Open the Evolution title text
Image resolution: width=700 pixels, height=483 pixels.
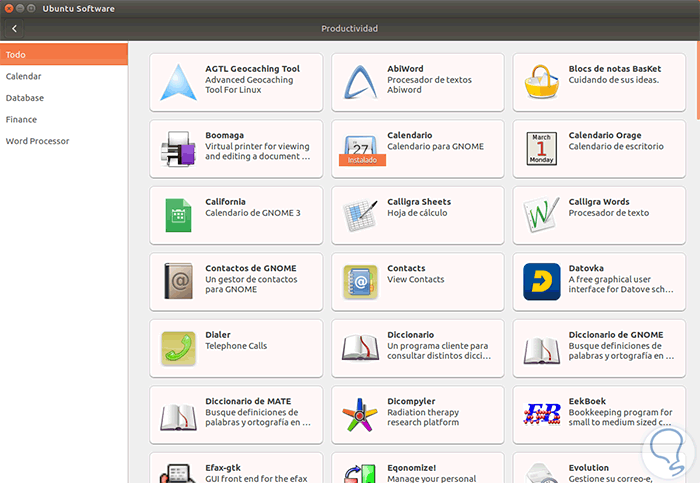click(588, 468)
